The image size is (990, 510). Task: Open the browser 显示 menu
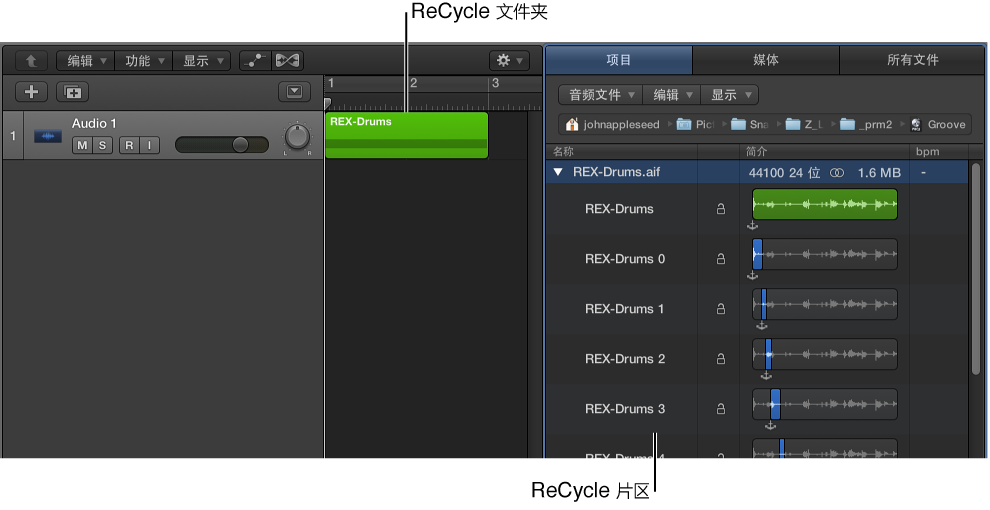[729, 95]
